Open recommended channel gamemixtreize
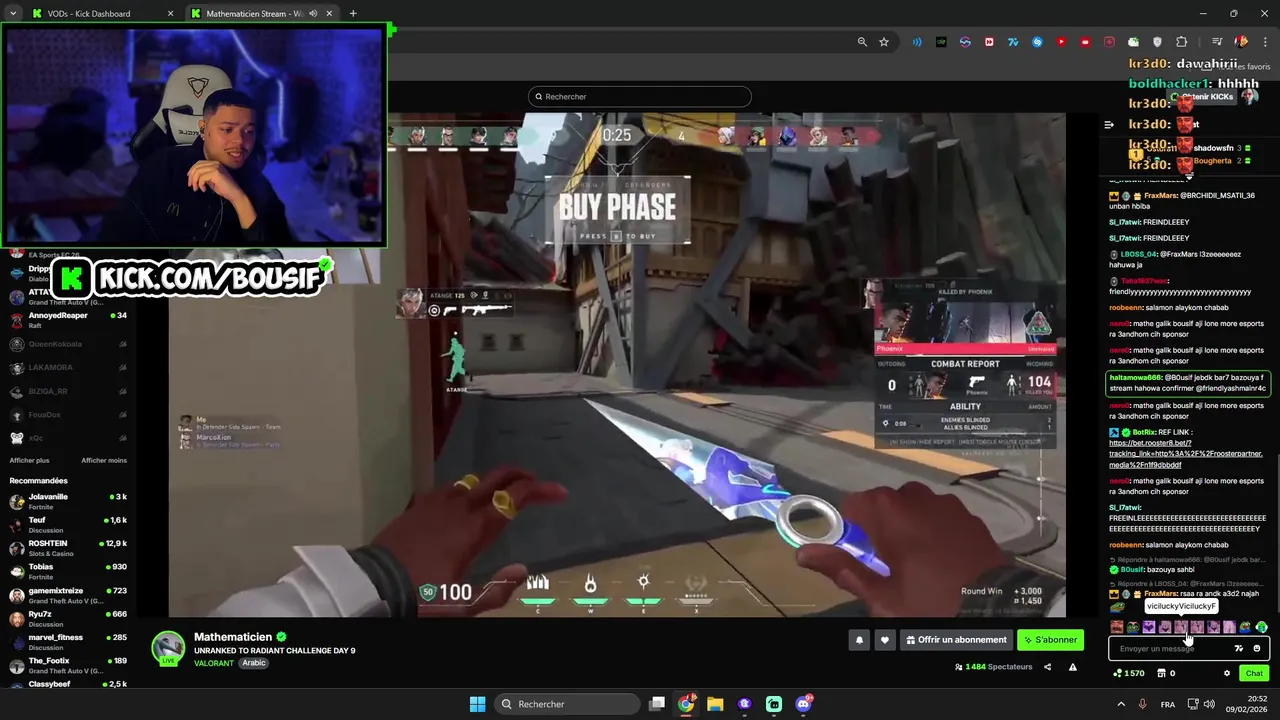The width and height of the screenshot is (1280, 720). 68,595
